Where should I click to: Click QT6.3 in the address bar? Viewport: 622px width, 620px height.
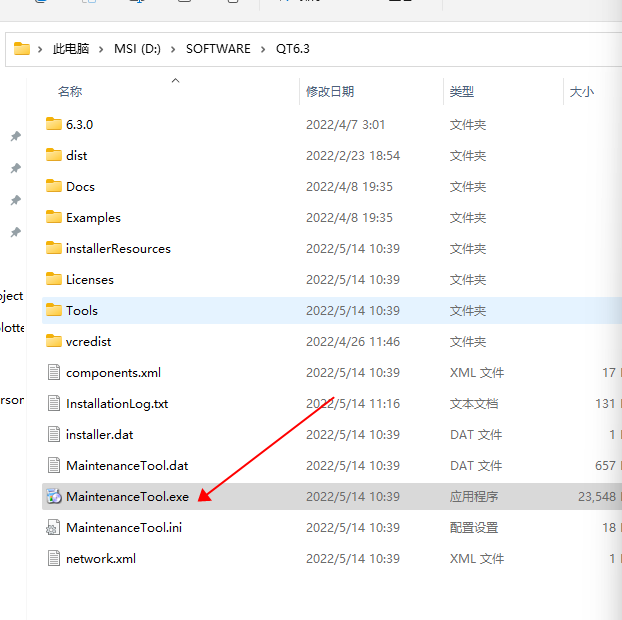(293, 49)
